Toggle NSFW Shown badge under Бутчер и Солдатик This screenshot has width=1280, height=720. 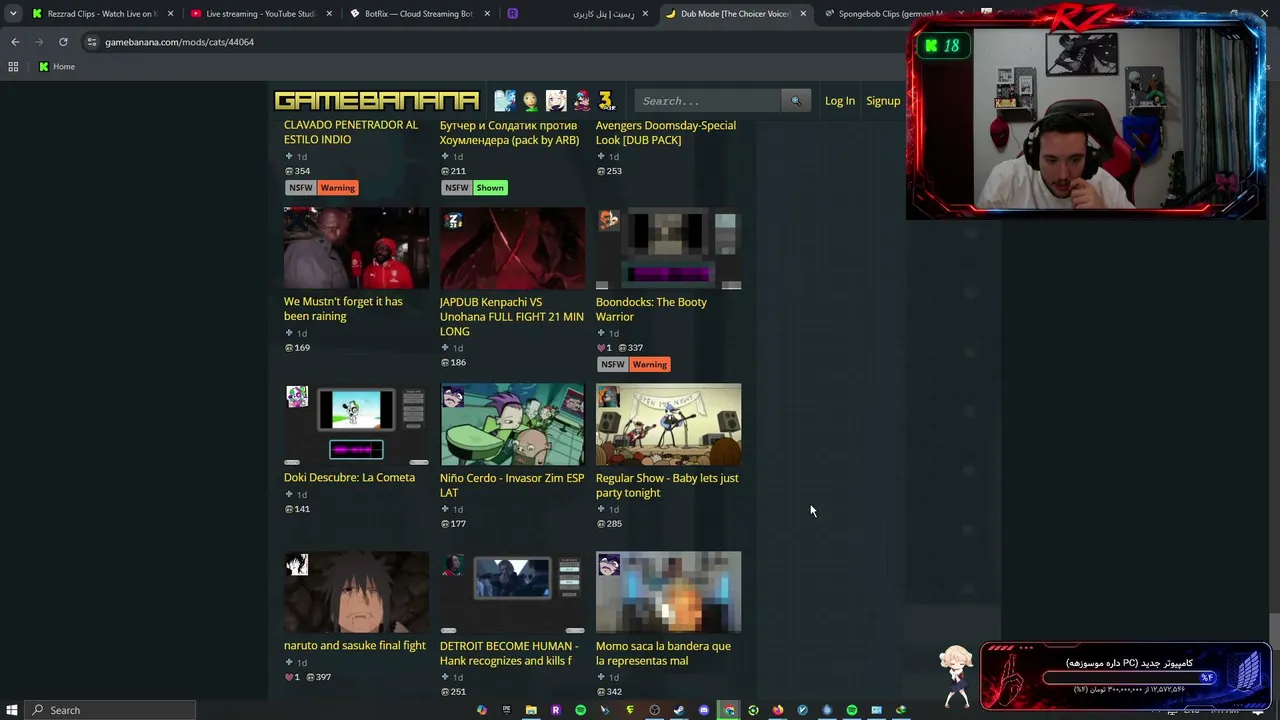[x=475, y=188]
